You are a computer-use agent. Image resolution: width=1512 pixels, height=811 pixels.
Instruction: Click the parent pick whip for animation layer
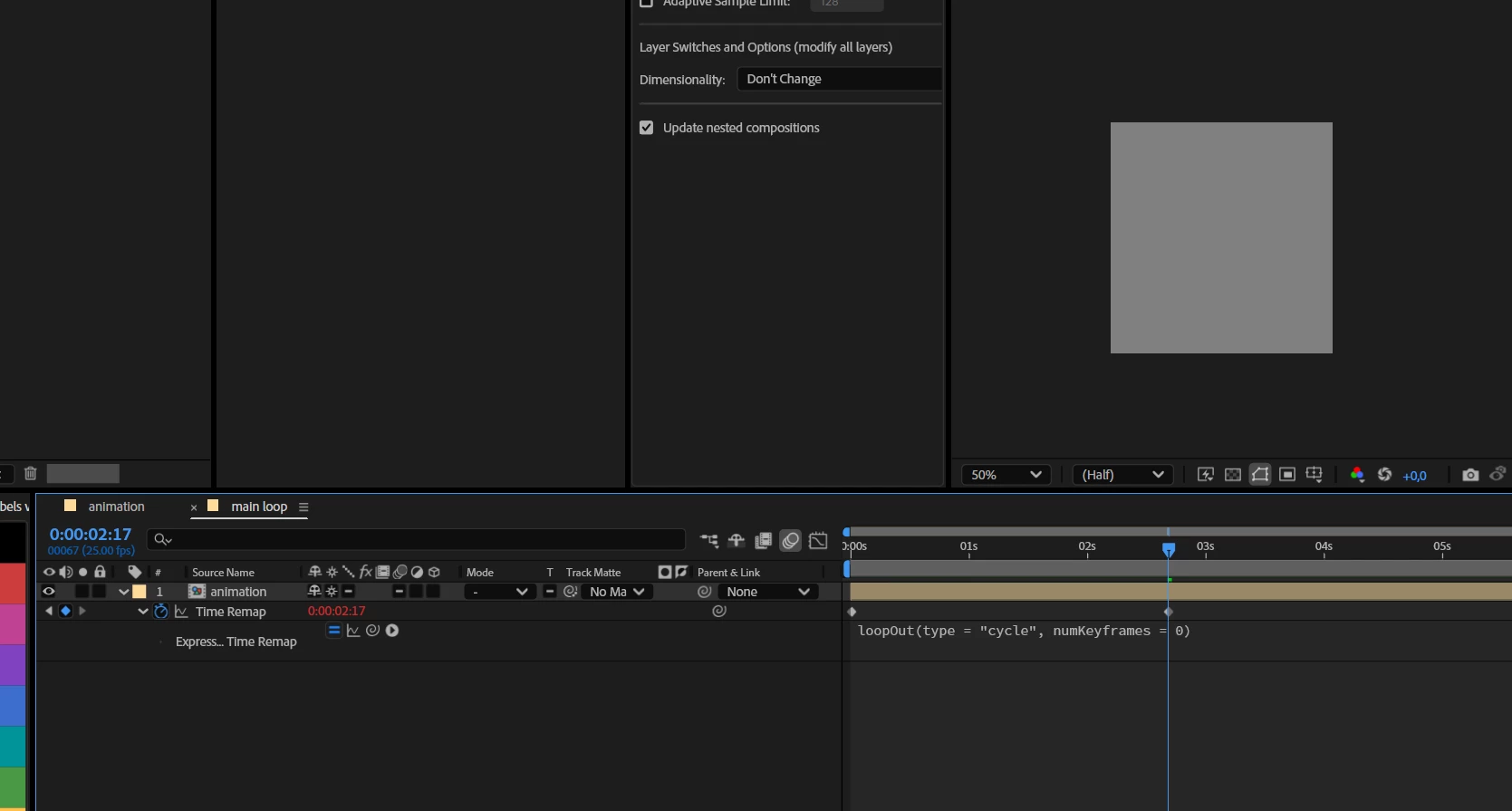click(x=705, y=592)
